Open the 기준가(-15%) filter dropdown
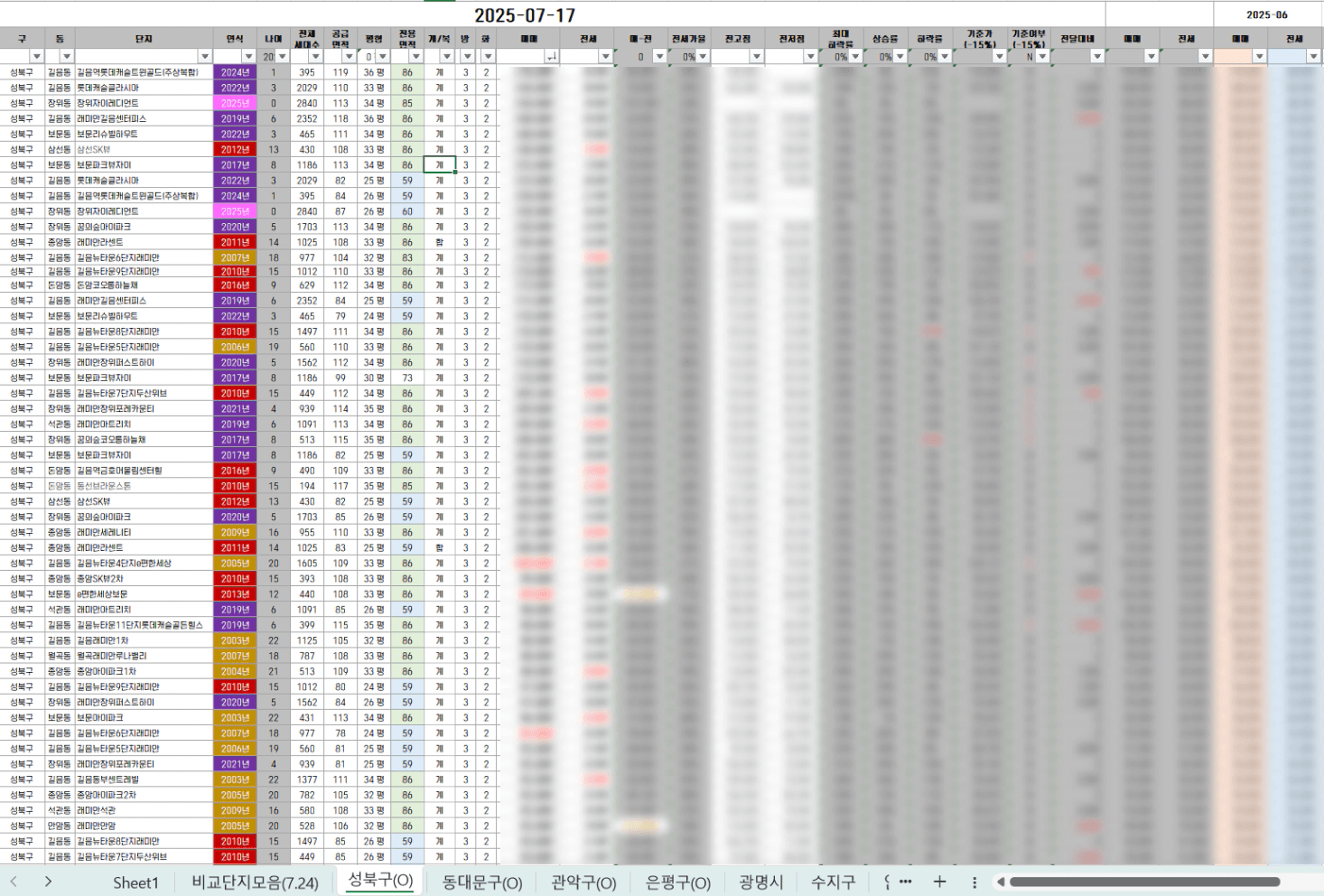This screenshot has width=1324, height=896. point(999,56)
